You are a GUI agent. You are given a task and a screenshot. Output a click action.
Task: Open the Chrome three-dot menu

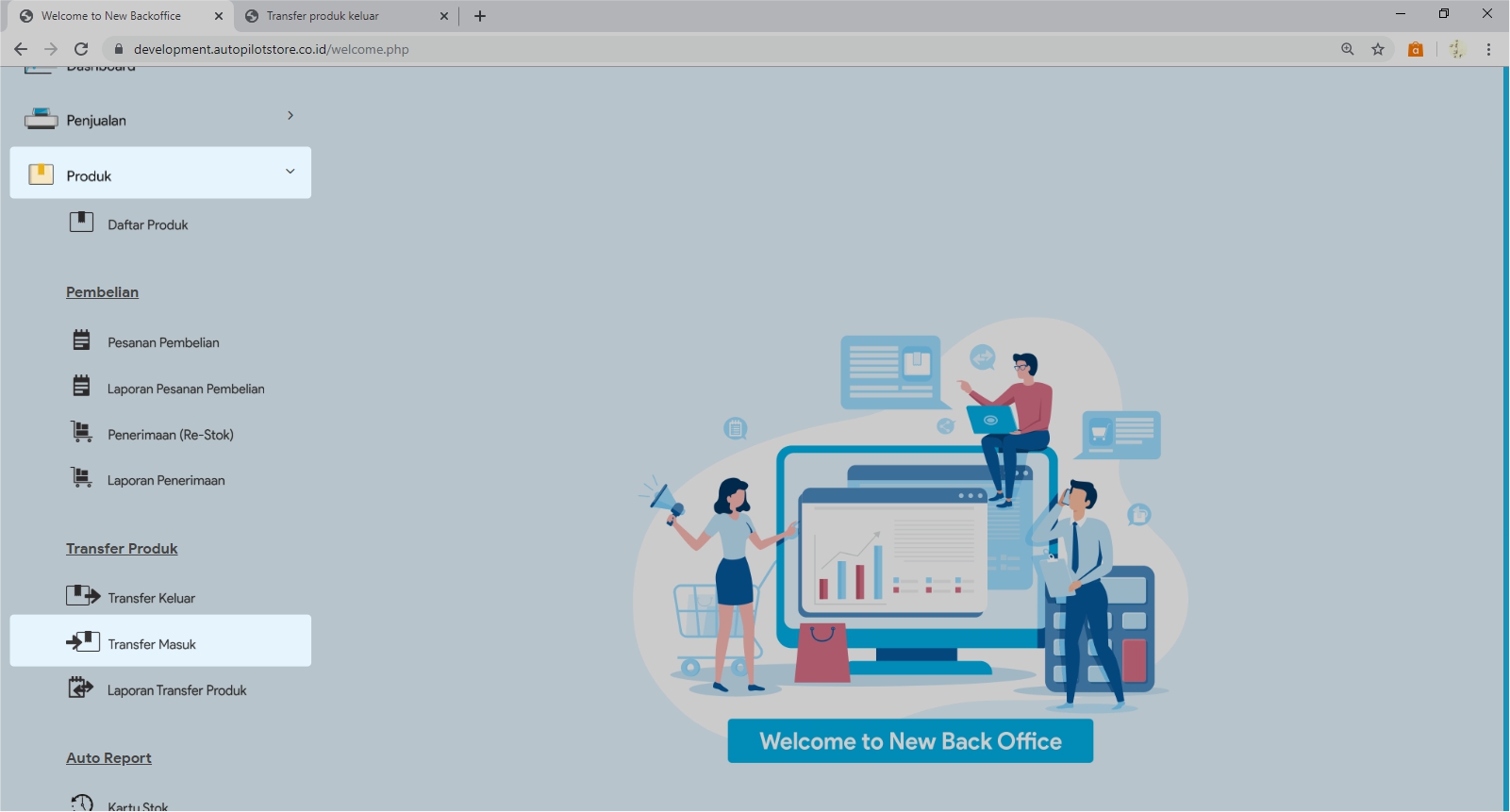(x=1488, y=49)
